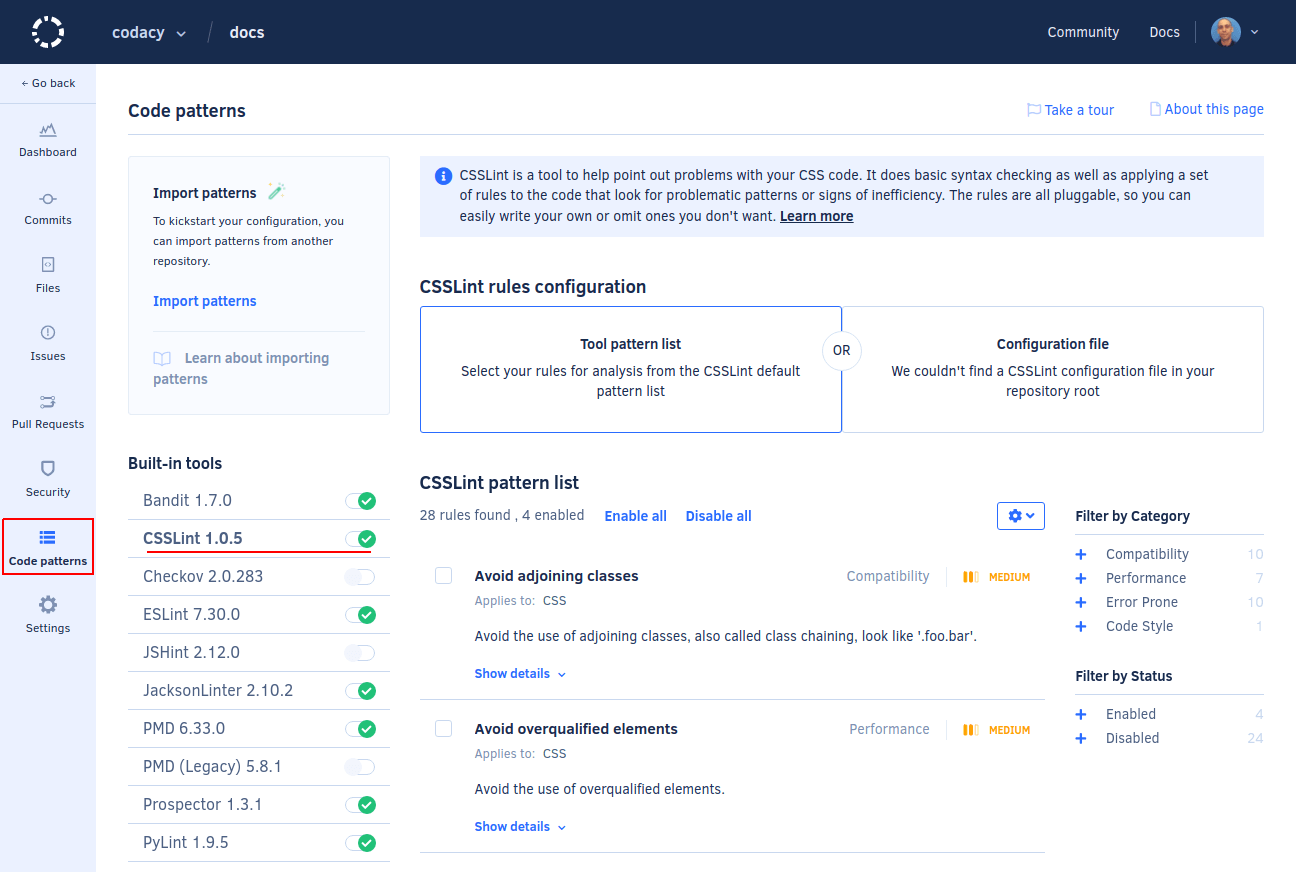The height and width of the screenshot is (872, 1296).
Task: Toggle the Bandit 1.7.0 switch
Action: point(360,501)
